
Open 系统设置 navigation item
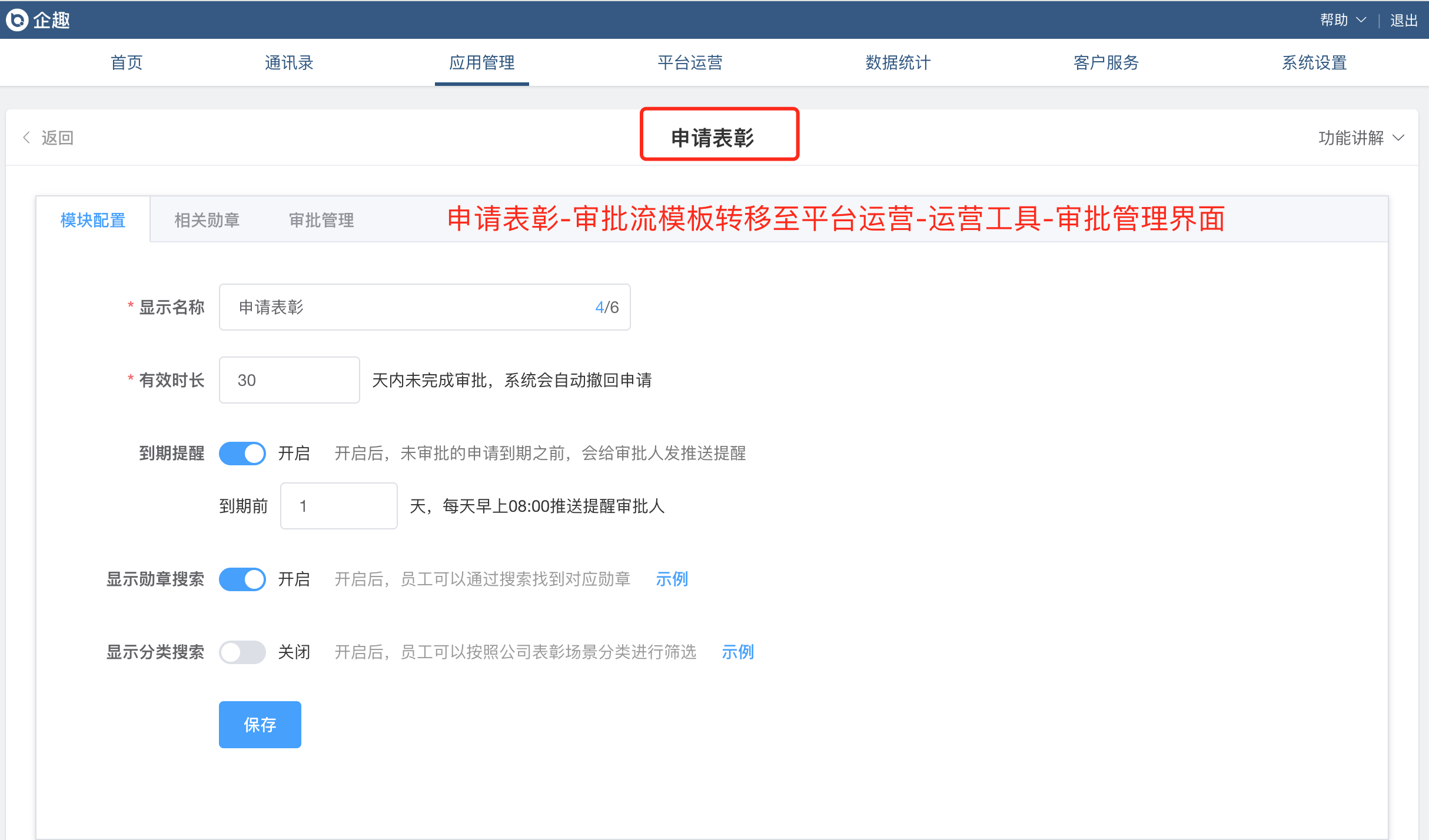pyautogui.click(x=1314, y=62)
